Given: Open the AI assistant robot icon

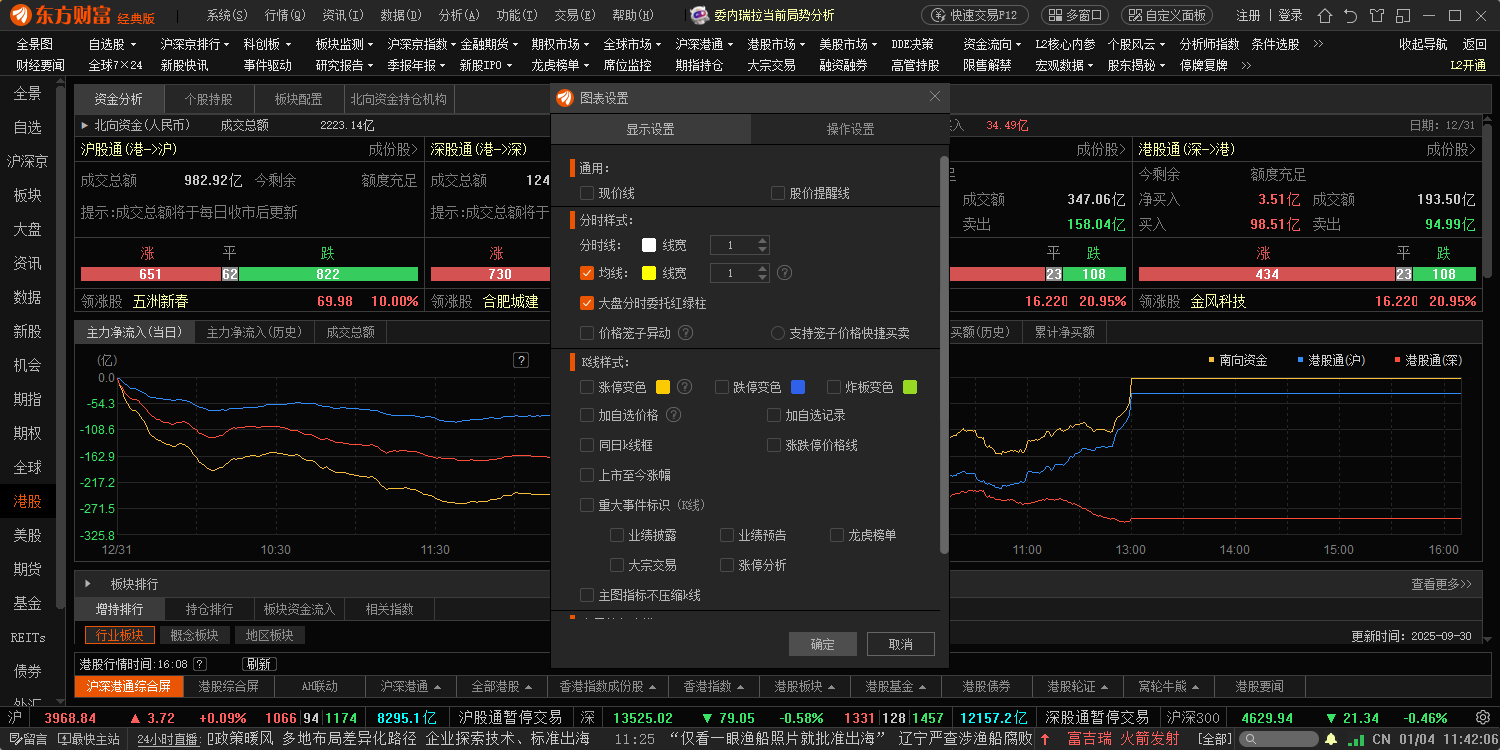Looking at the screenshot, I should [x=700, y=15].
